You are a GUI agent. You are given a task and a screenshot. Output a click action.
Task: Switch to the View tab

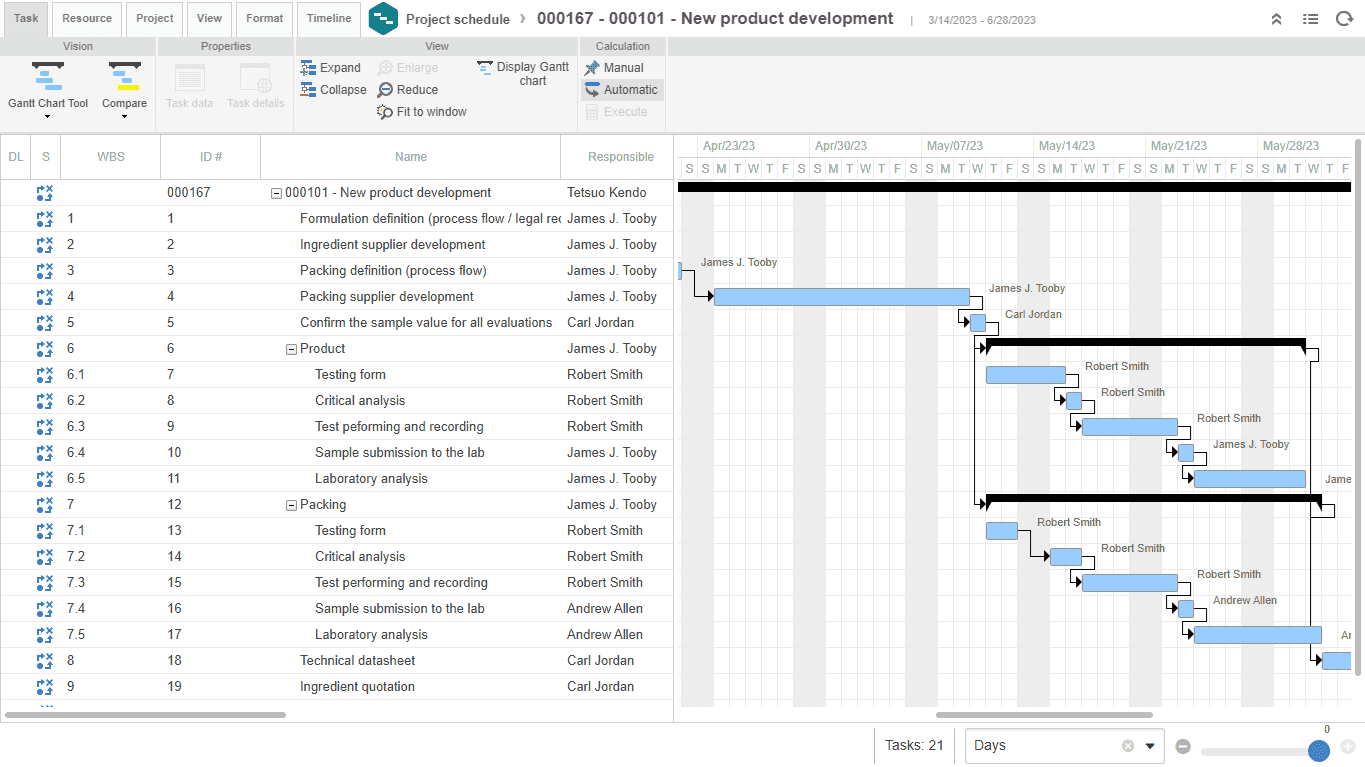(210, 18)
